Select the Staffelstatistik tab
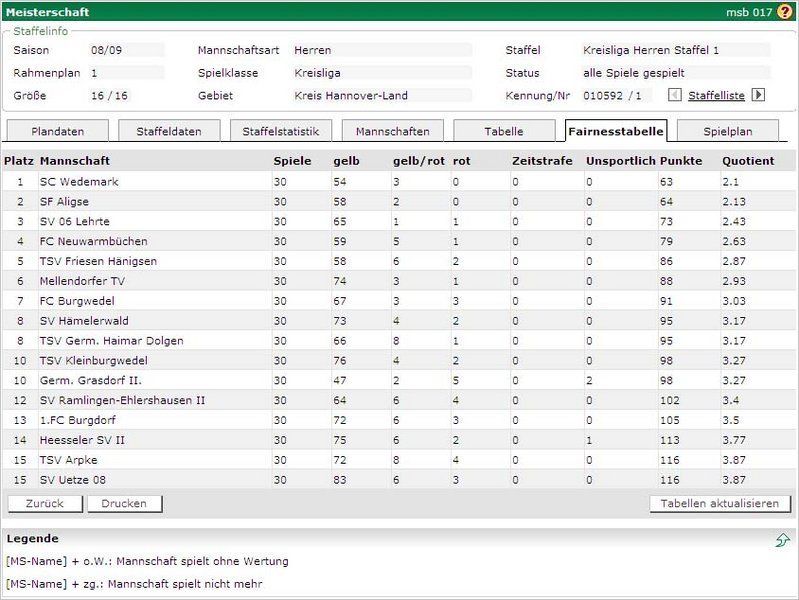This screenshot has height=600, width=799. (x=281, y=131)
